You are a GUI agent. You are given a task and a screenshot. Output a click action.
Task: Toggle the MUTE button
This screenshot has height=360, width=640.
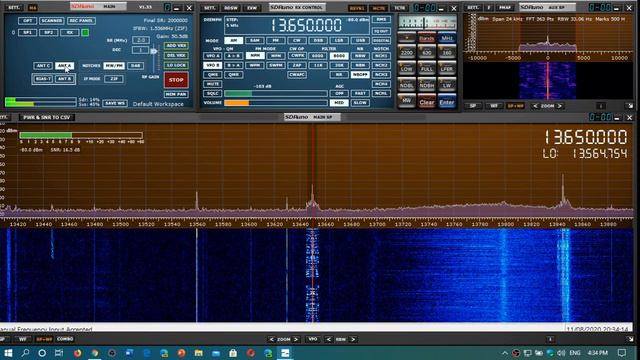click(x=212, y=84)
